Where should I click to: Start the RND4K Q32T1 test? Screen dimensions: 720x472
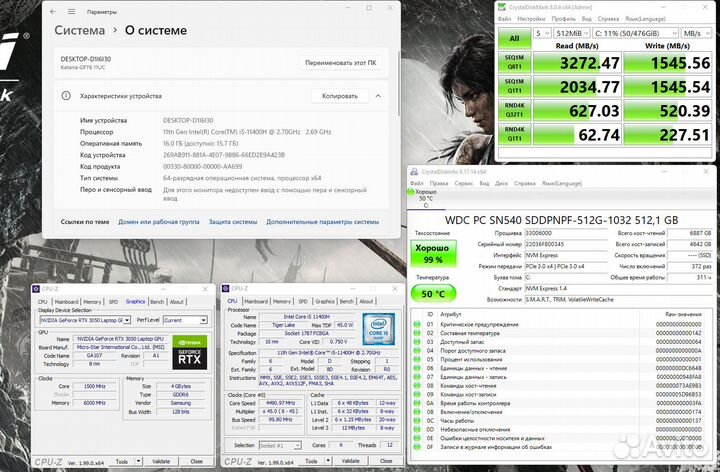(x=514, y=110)
